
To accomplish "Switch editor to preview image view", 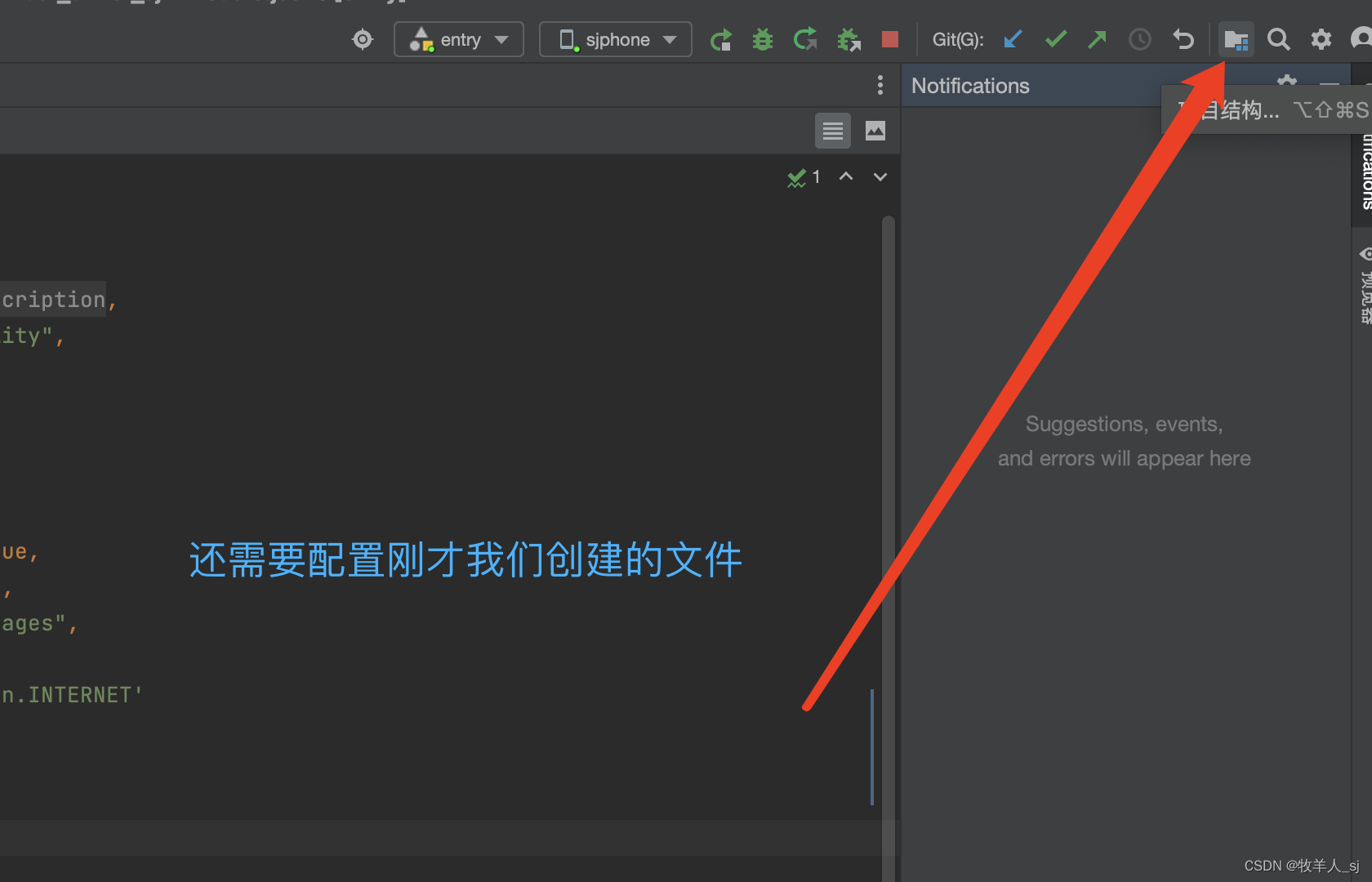I will (875, 131).
